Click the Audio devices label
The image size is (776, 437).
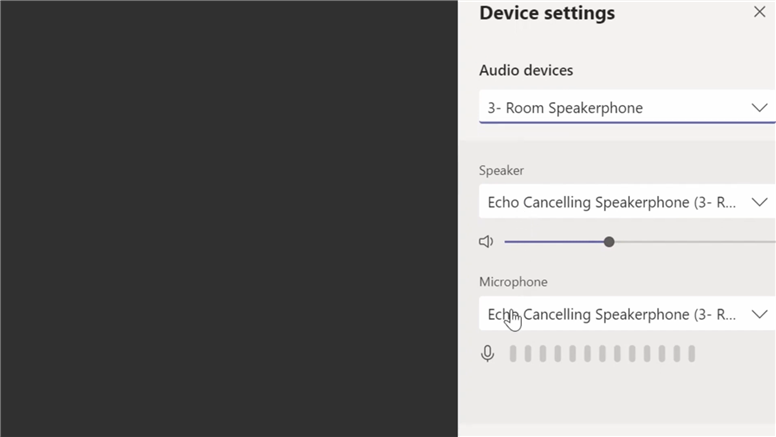(526, 71)
